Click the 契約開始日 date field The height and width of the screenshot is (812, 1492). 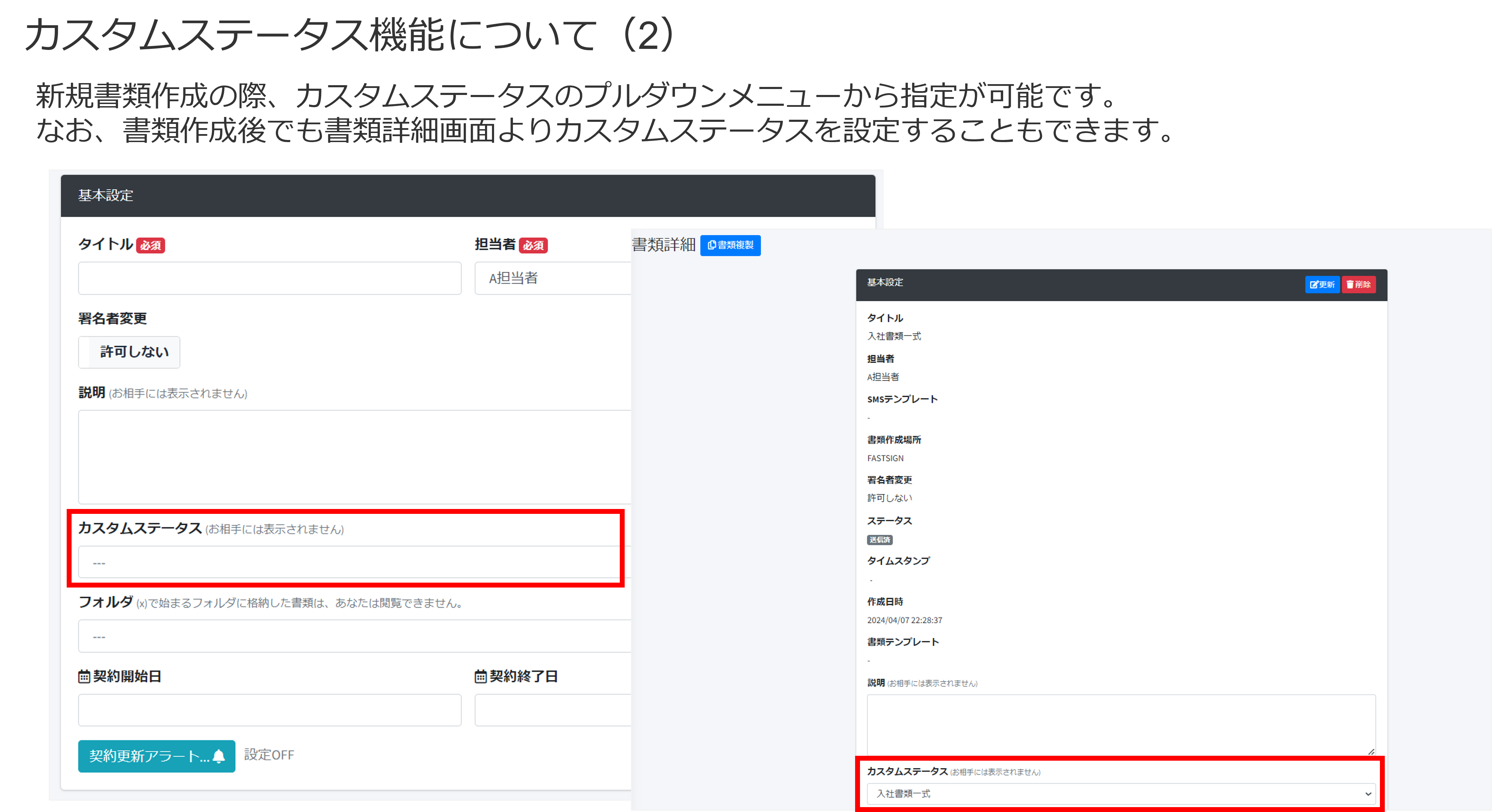coord(269,710)
